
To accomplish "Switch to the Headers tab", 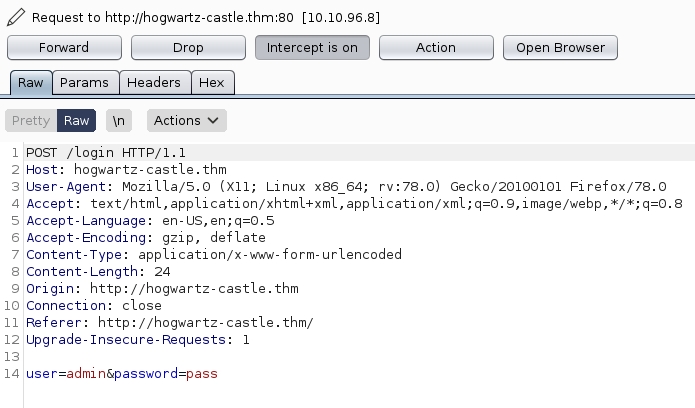I will pos(154,83).
